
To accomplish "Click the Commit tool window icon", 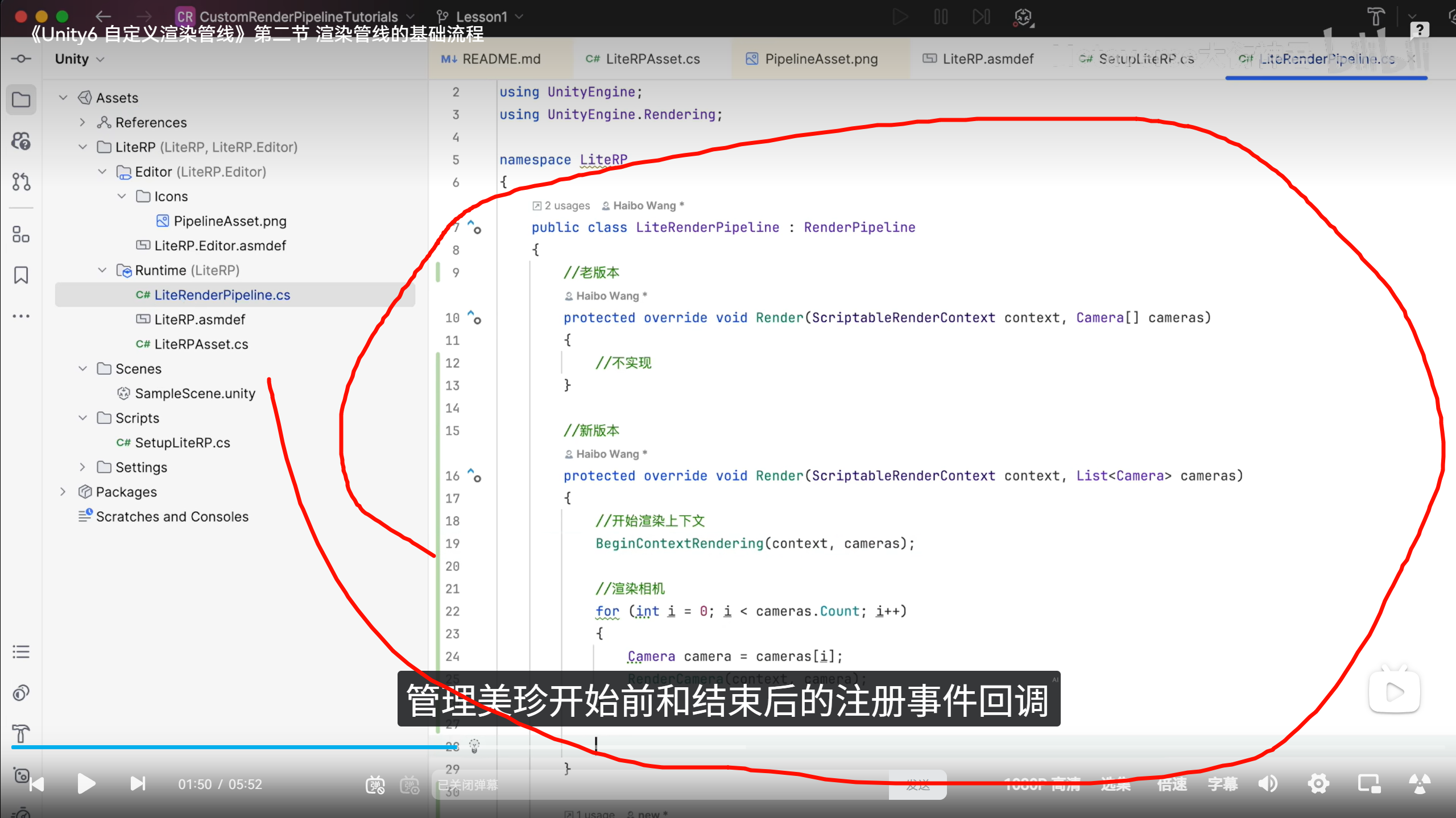I will 21,59.
